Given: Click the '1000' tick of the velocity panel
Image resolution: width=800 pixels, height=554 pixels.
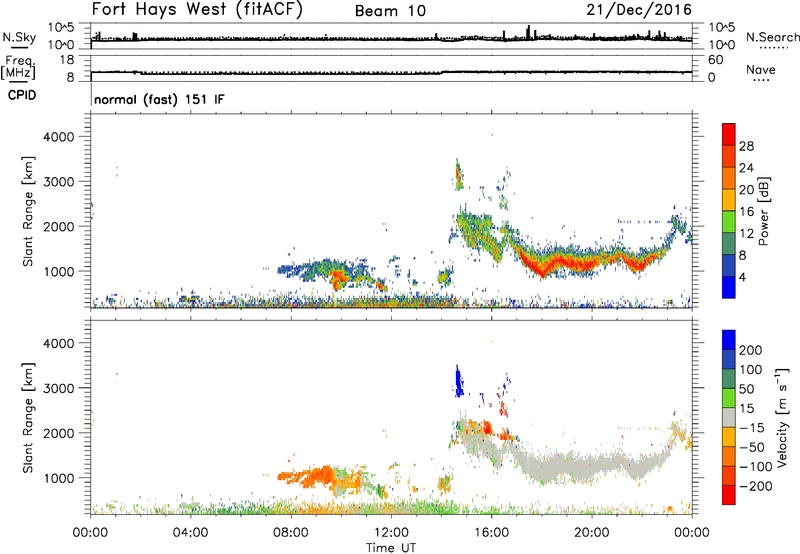Looking at the screenshot, I should coord(59,477).
